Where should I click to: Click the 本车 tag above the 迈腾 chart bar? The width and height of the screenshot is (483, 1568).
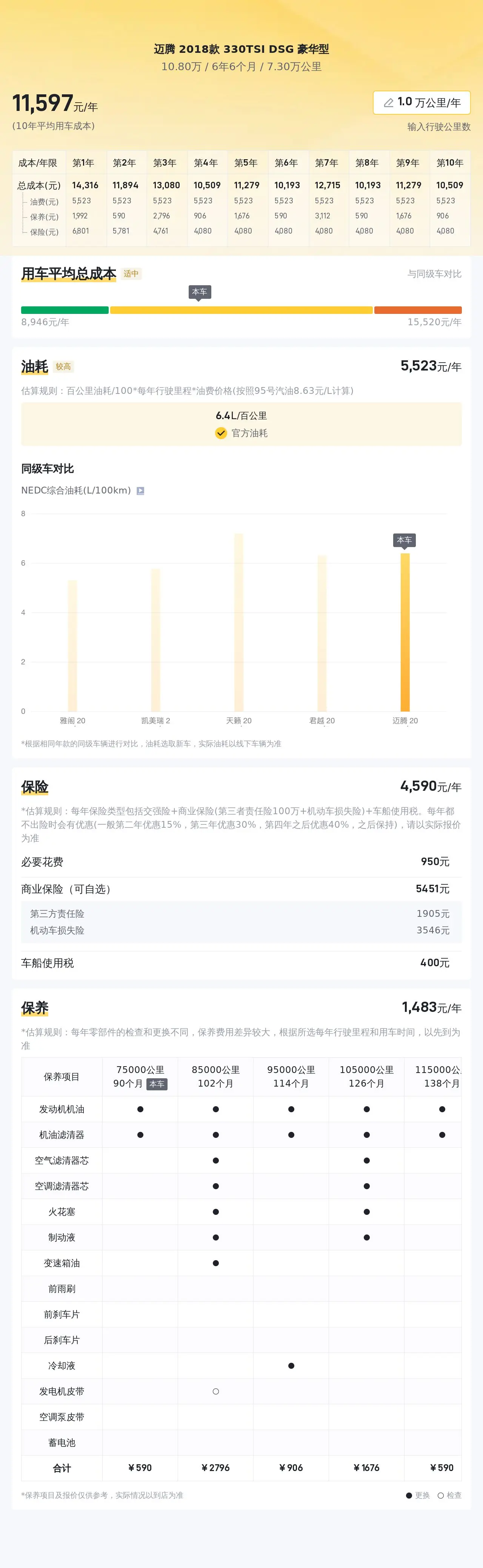(x=405, y=541)
